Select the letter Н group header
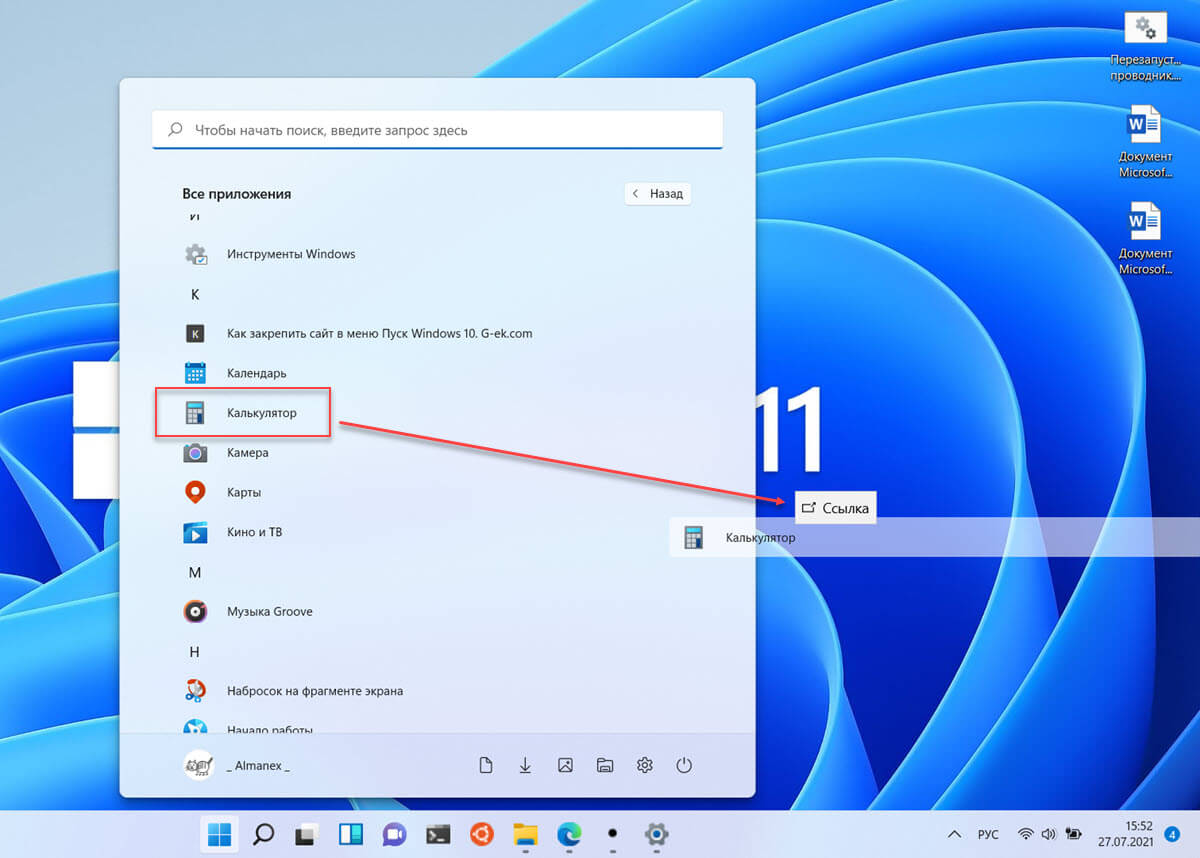Screen dimensions: 1200x858 point(195,652)
